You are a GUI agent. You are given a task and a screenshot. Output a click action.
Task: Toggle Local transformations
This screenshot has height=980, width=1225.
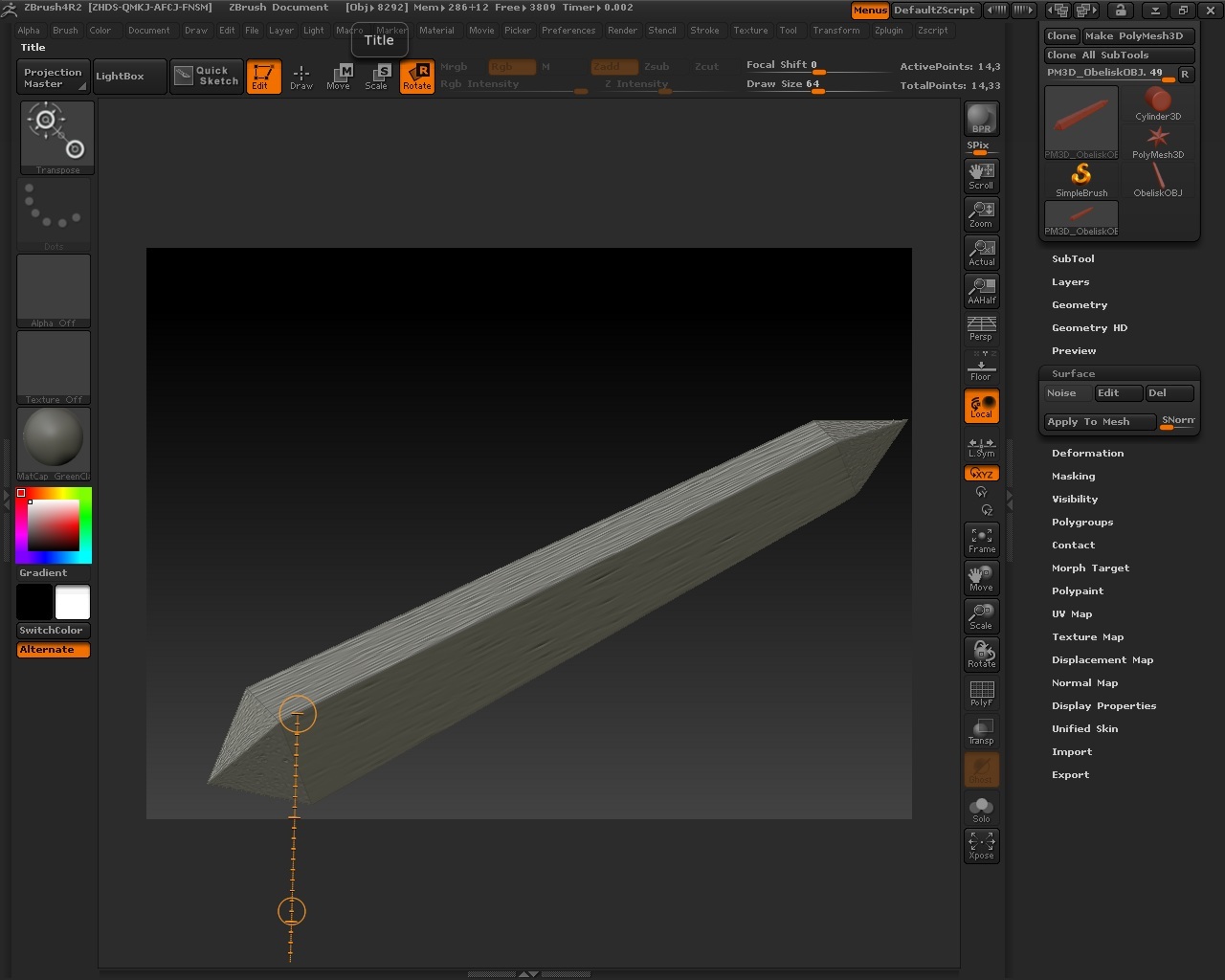point(981,406)
